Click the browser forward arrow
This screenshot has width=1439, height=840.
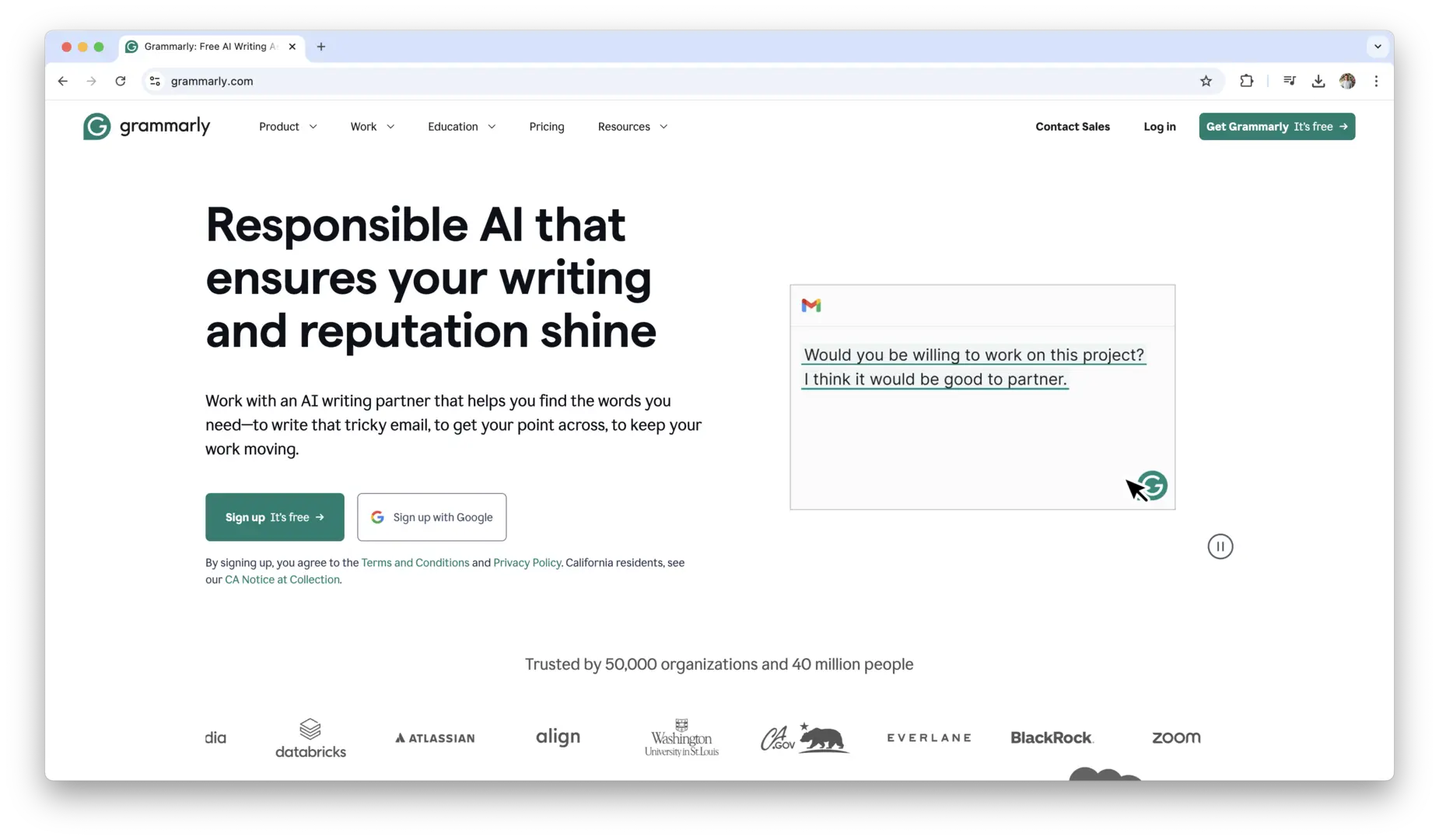[x=92, y=81]
